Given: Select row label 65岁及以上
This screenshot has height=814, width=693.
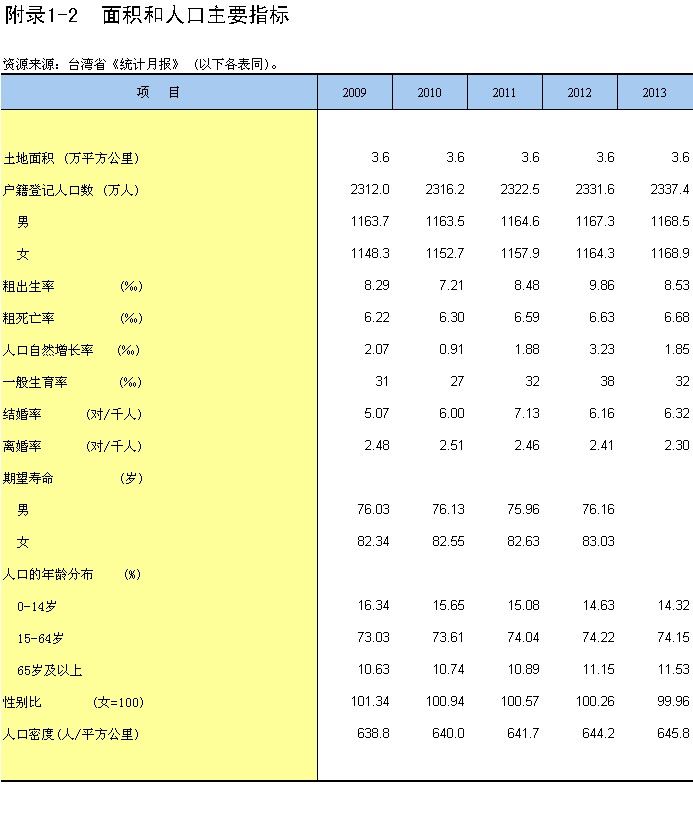Looking at the screenshot, I should tap(49, 671).
